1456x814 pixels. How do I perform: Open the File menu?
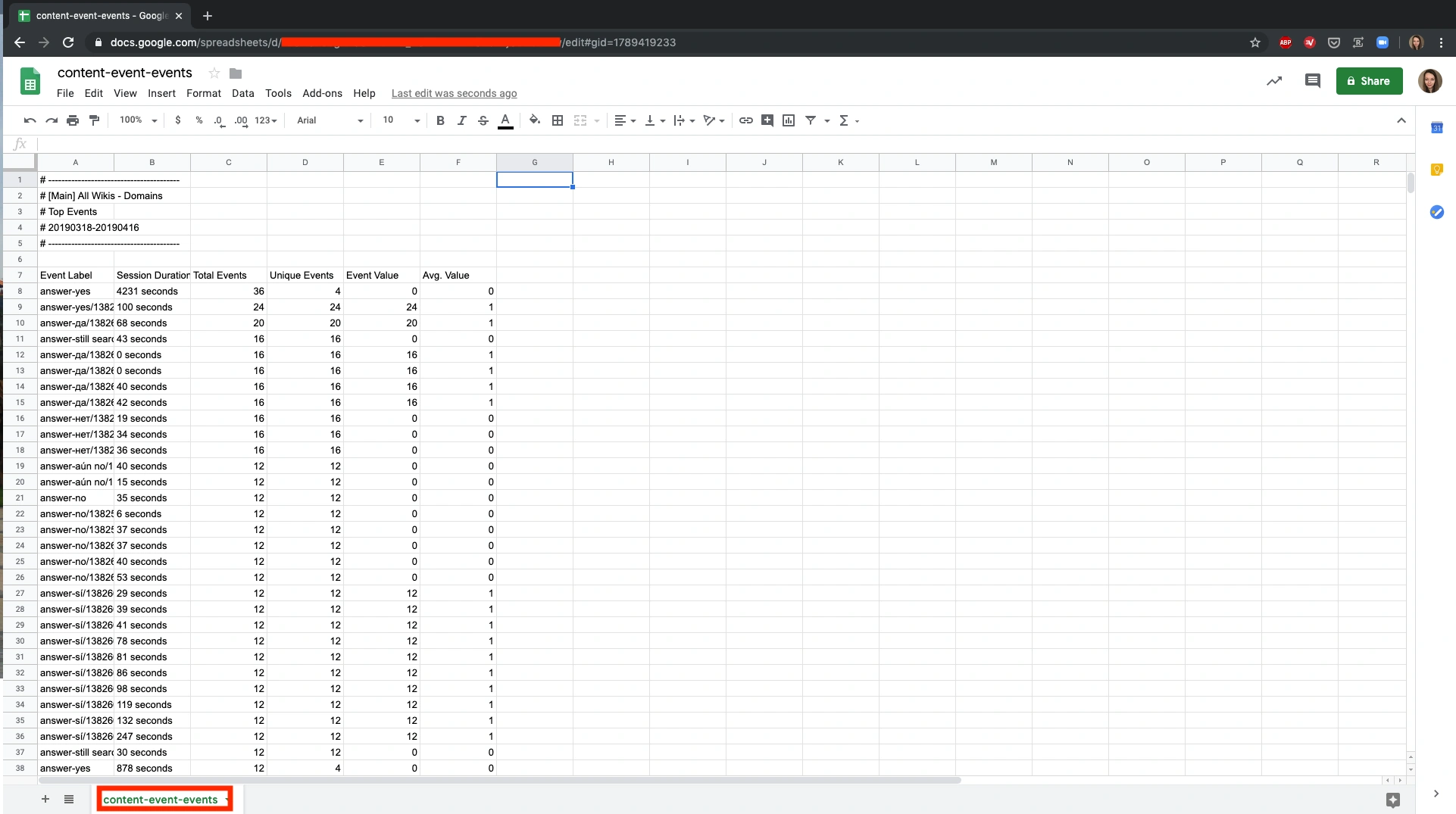65,93
